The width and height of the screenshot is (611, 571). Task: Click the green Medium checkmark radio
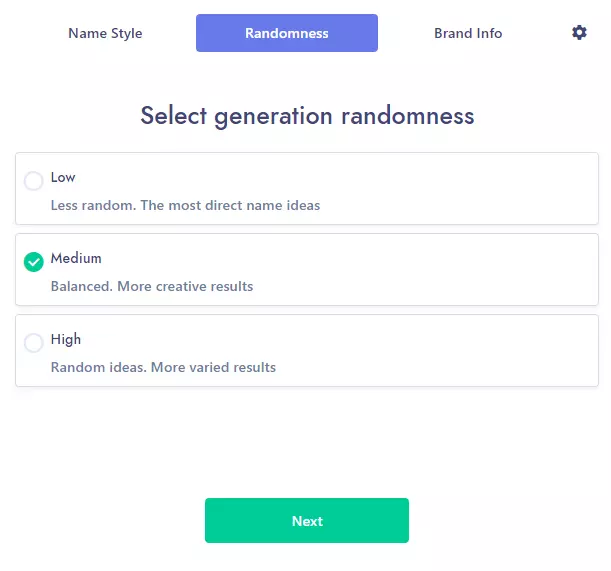point(34,262)
